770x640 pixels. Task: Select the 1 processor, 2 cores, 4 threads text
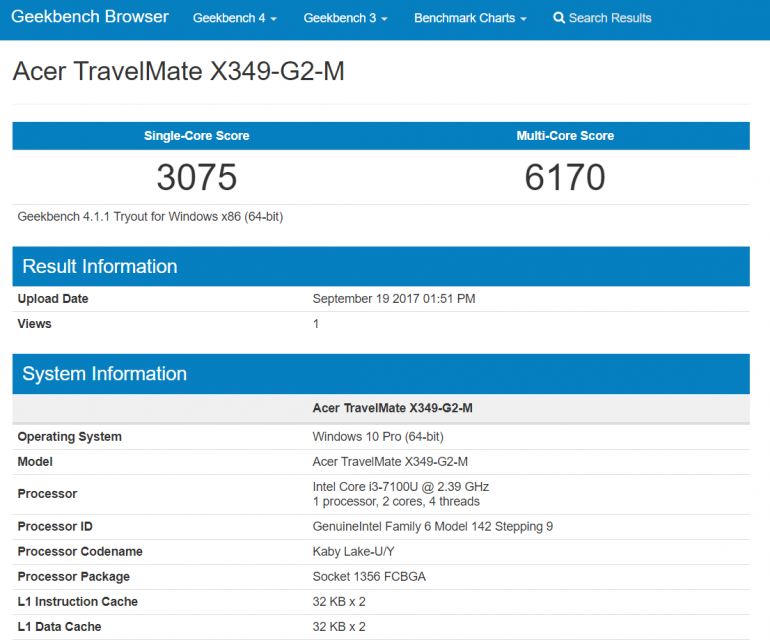pyautogui.click(x=396, y=501)
